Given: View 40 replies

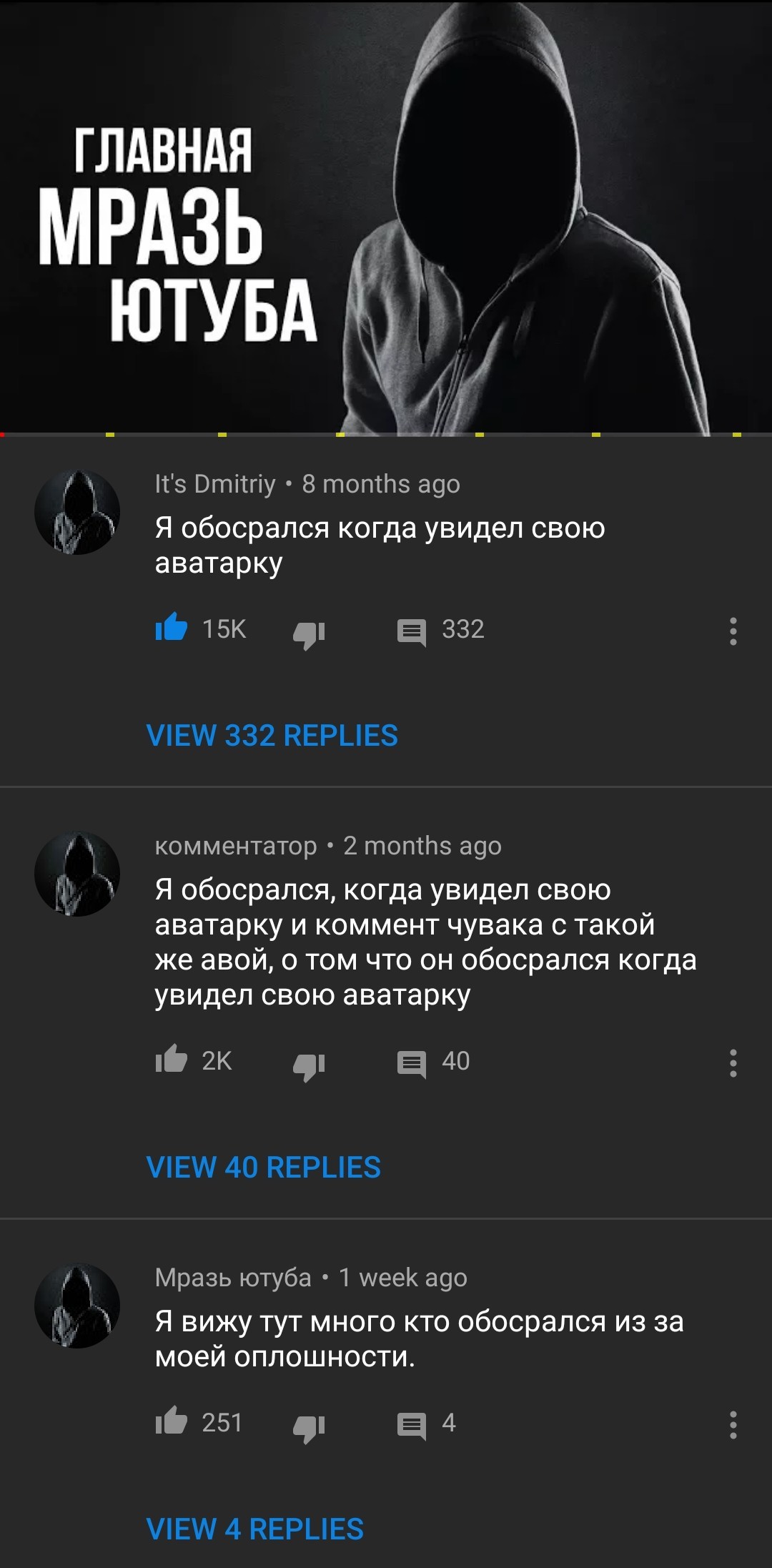Looking at the screenshot, I should tap(263, 1168).
